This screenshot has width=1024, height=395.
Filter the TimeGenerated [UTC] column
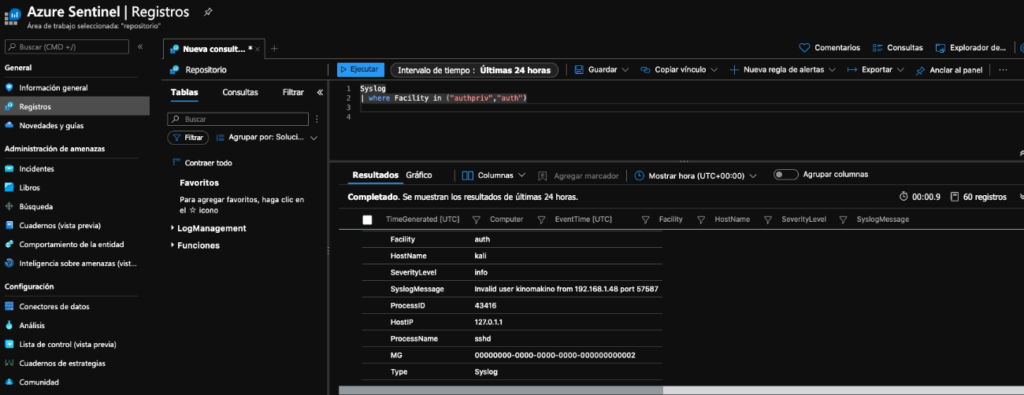476,220
